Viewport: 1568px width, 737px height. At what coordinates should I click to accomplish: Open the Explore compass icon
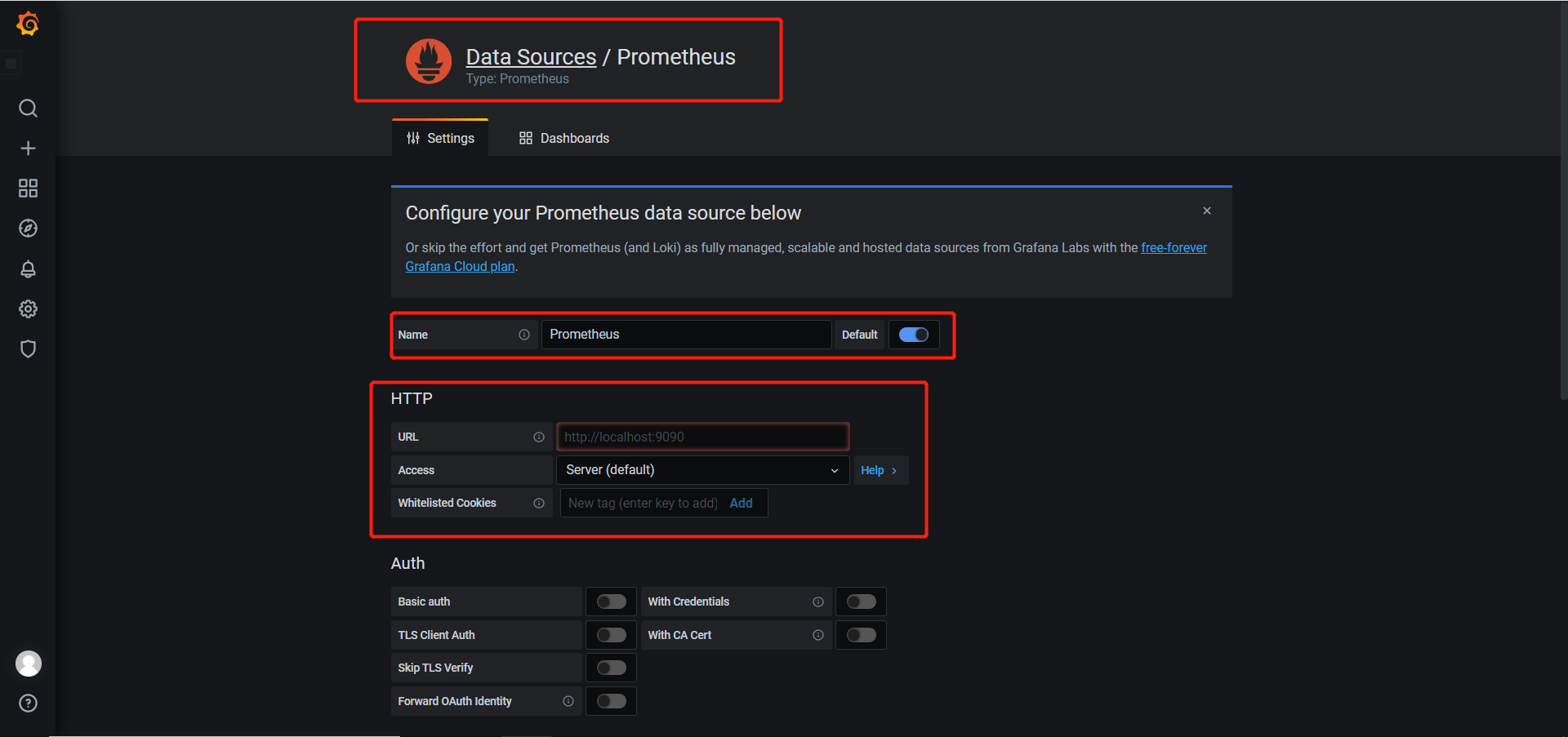pyautogui.click(x=28, y=229)
